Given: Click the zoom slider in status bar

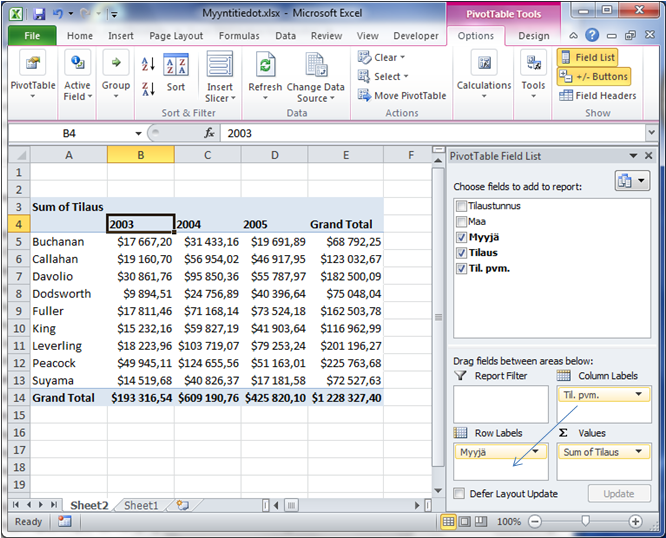Looking at the screenshot, I should click(585, 522).
